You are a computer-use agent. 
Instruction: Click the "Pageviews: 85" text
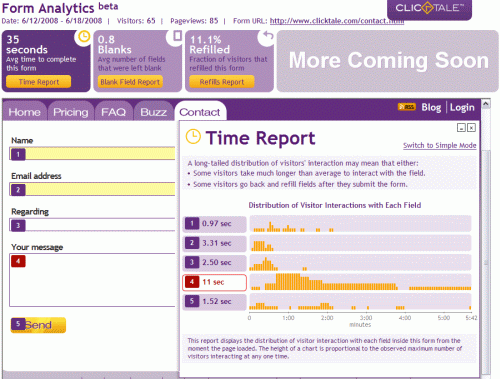click(x=194, y=21)
